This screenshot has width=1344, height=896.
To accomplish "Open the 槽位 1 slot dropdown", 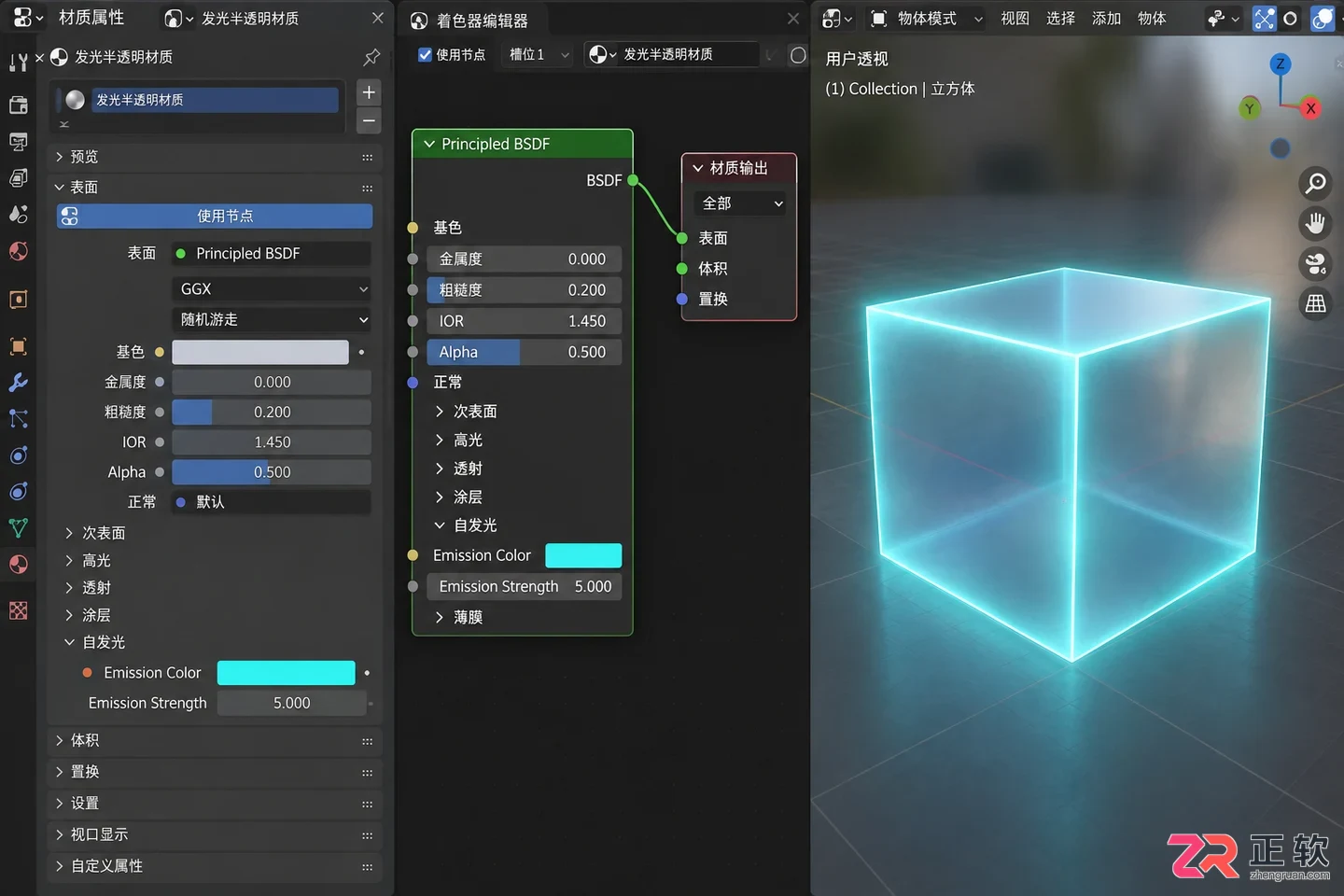I will (539, 55).
